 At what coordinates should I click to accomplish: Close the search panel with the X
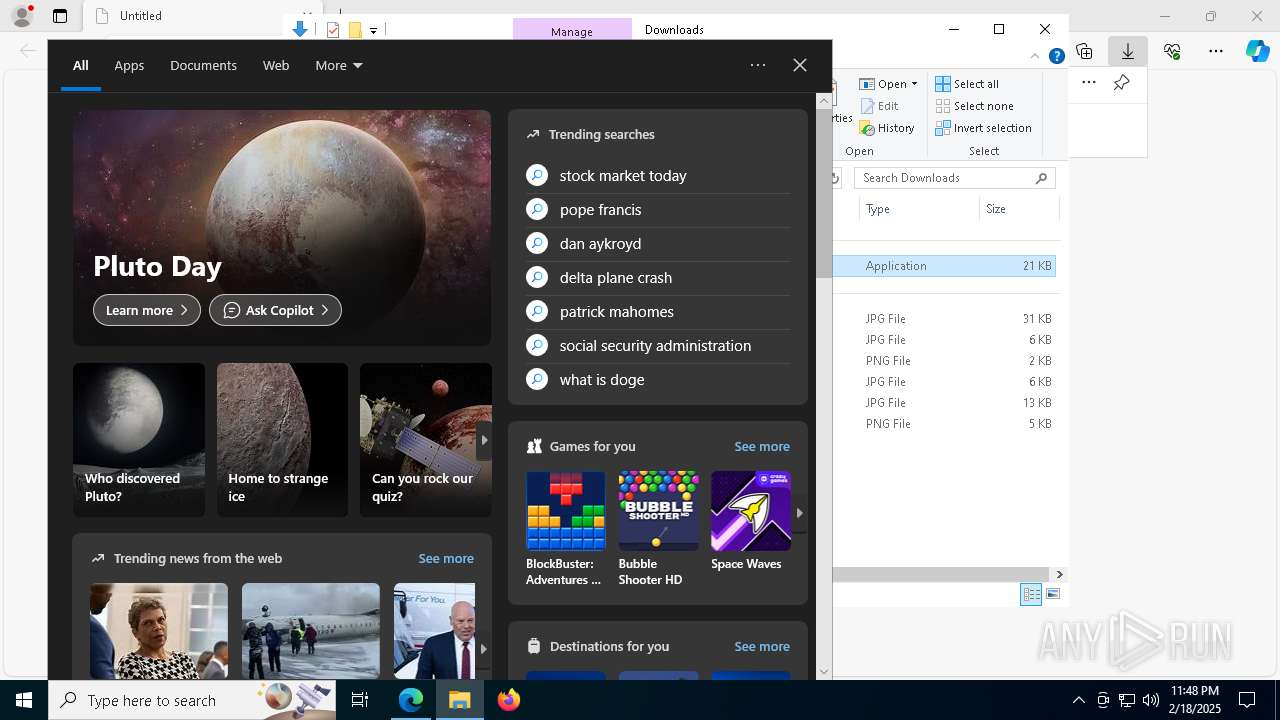point(800,65)
